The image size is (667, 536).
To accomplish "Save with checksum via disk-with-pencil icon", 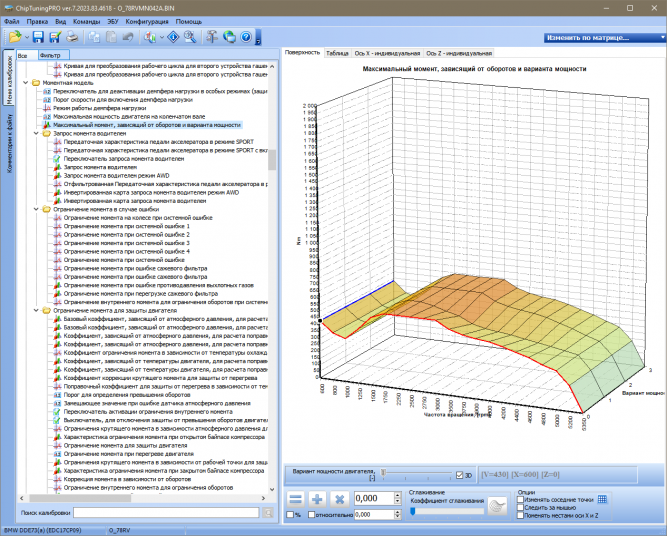I will pyautogui.click(x=55, y=37).
